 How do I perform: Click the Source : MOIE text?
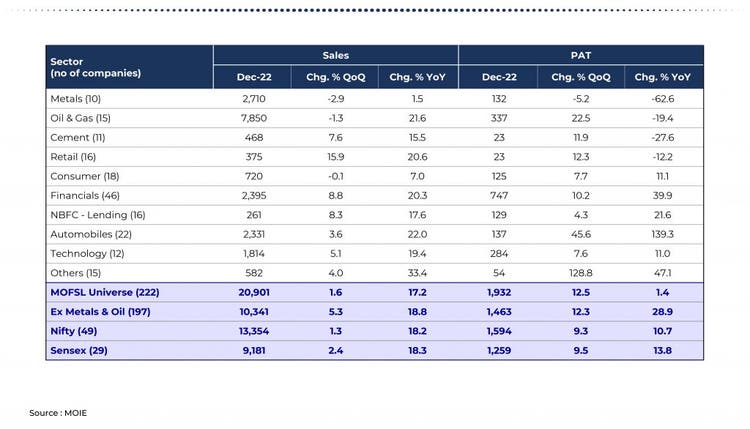pos(58,412)
